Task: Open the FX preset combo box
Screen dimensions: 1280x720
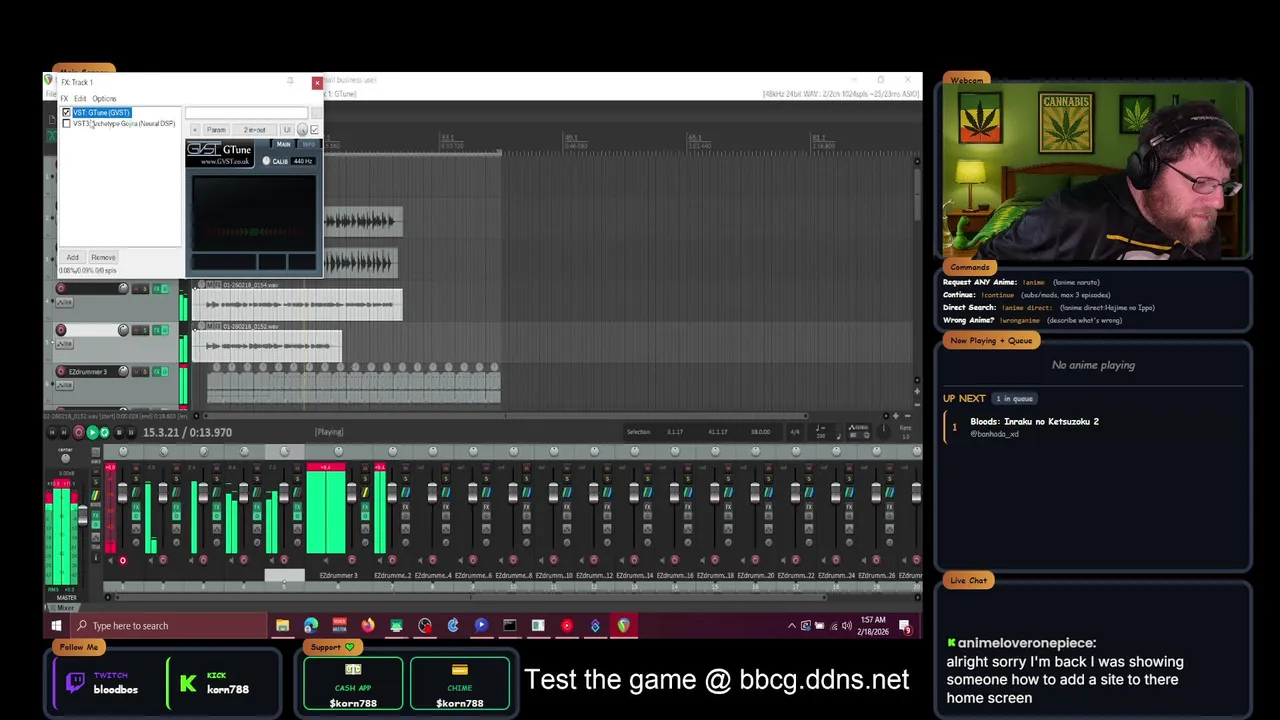Action: (x=246, y=113)
